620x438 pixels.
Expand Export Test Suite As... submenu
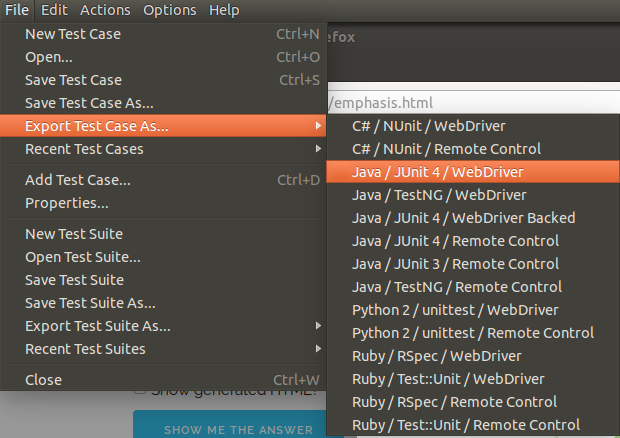(163, 326)
